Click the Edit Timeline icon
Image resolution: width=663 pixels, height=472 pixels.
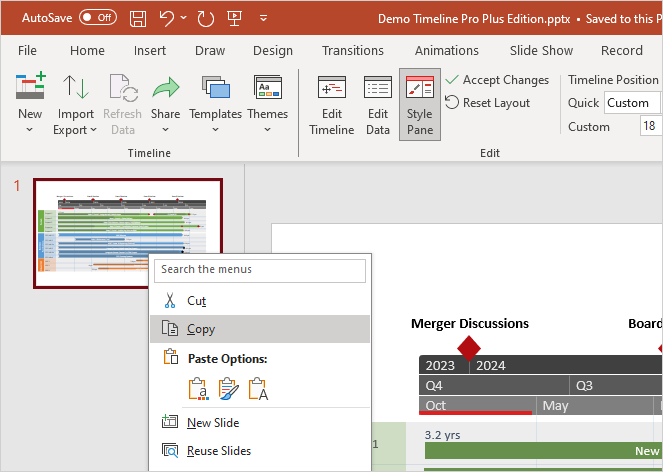pyautogui.click(x=332, y=87)
